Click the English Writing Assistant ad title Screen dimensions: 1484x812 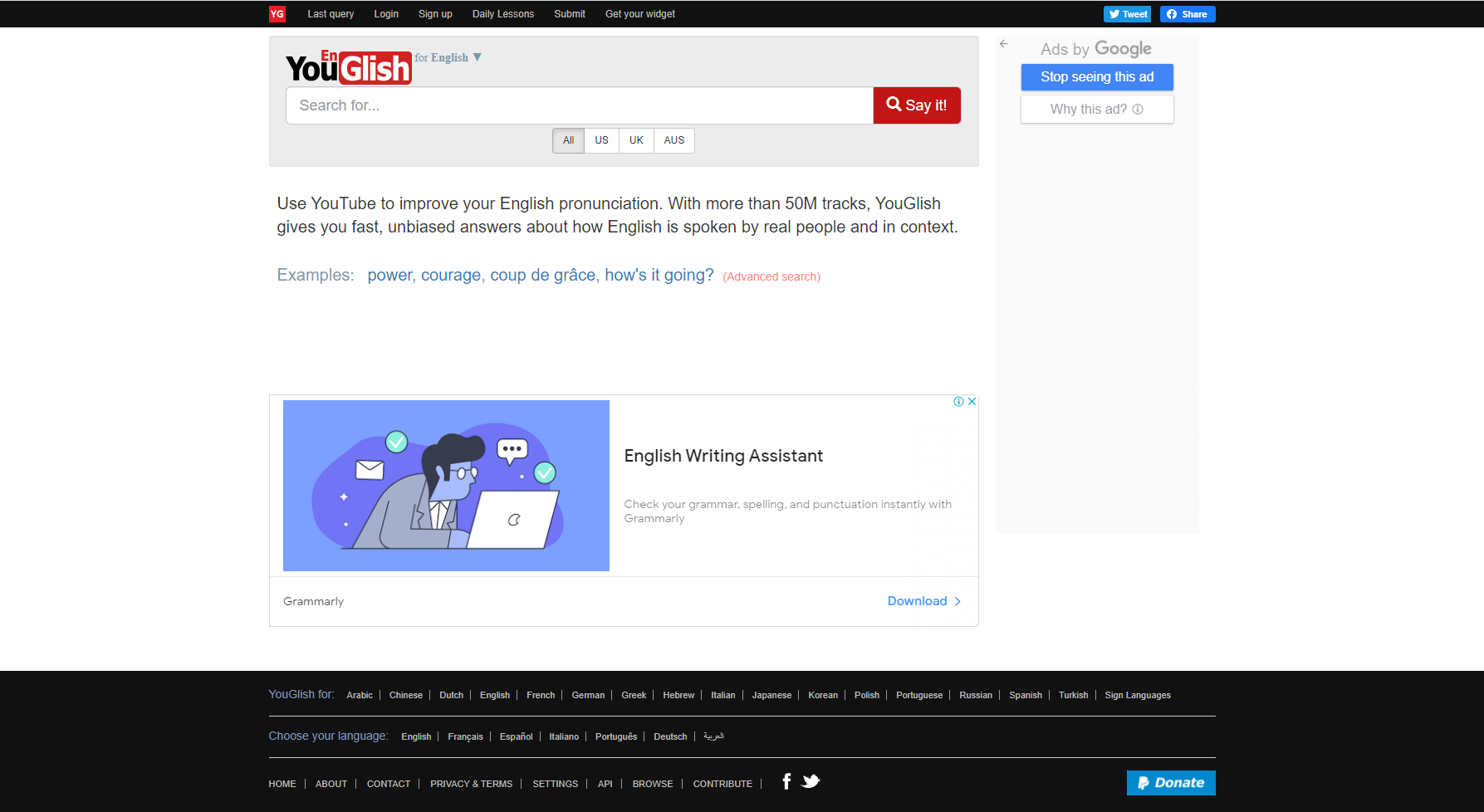tap(723, 456)
